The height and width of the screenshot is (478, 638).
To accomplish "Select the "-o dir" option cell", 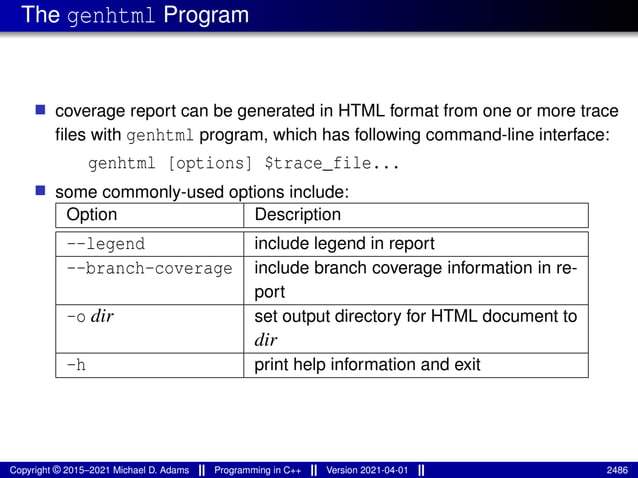I will click(x=149, y=329).
